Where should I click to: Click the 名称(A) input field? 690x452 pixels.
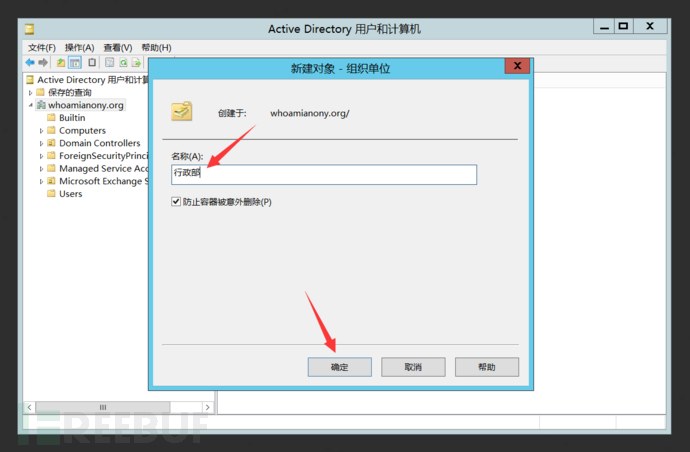point(324,174)
